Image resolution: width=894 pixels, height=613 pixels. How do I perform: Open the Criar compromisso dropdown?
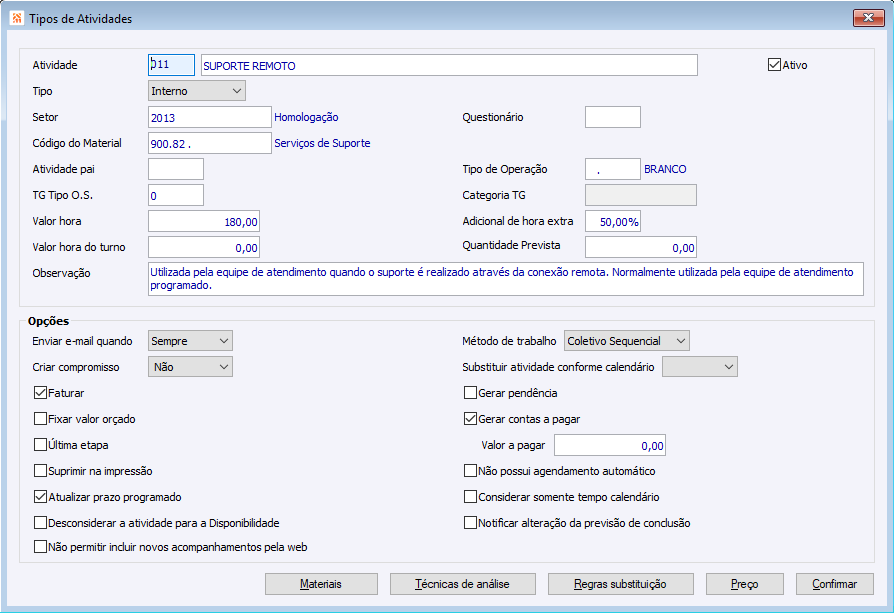pyautogui.click(x=190, y=367)
